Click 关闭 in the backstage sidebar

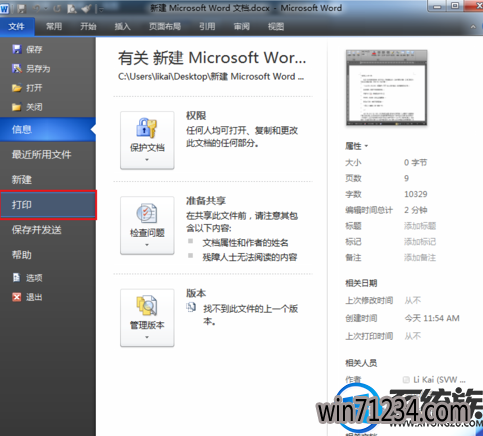27,107
